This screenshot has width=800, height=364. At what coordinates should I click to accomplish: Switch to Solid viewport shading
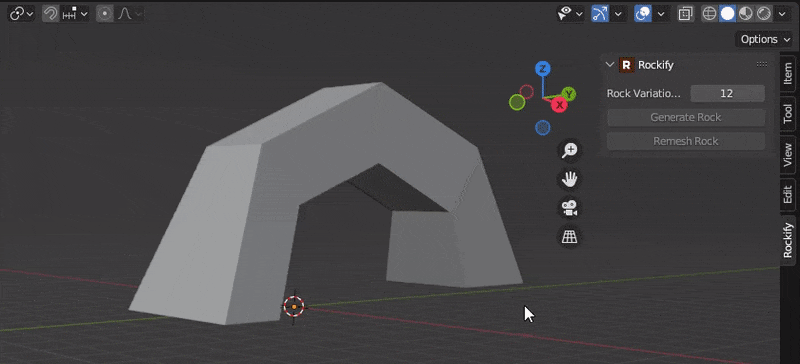(727, 14)
